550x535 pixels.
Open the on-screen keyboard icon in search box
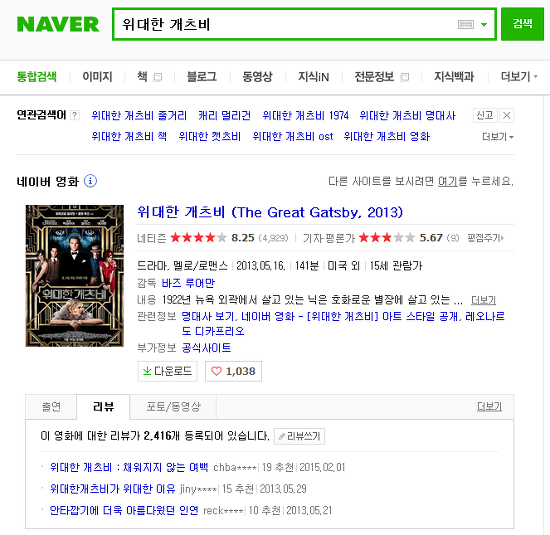pos(466,24)
